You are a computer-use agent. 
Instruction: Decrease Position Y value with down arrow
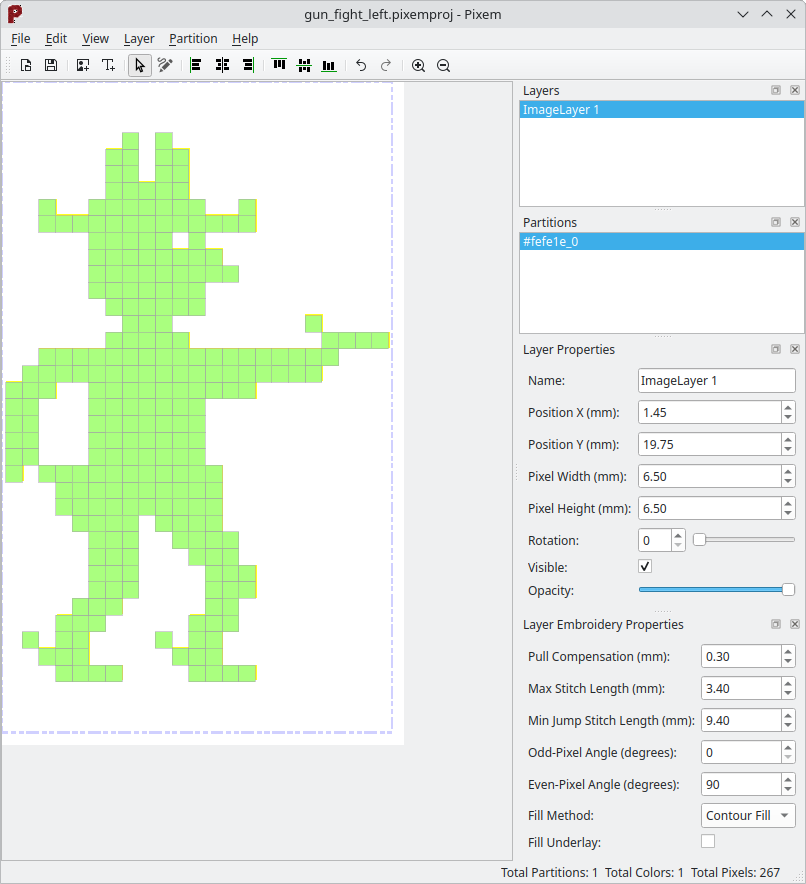tap(788, 450)
